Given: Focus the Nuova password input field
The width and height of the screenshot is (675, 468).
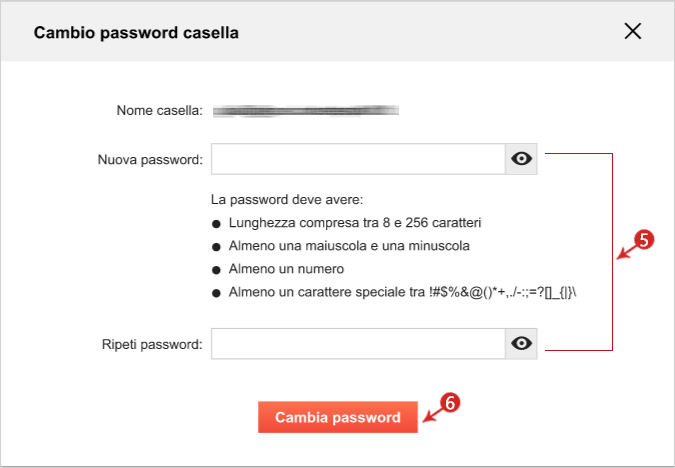Looking at the screenshot, I should tap(358, 159).
